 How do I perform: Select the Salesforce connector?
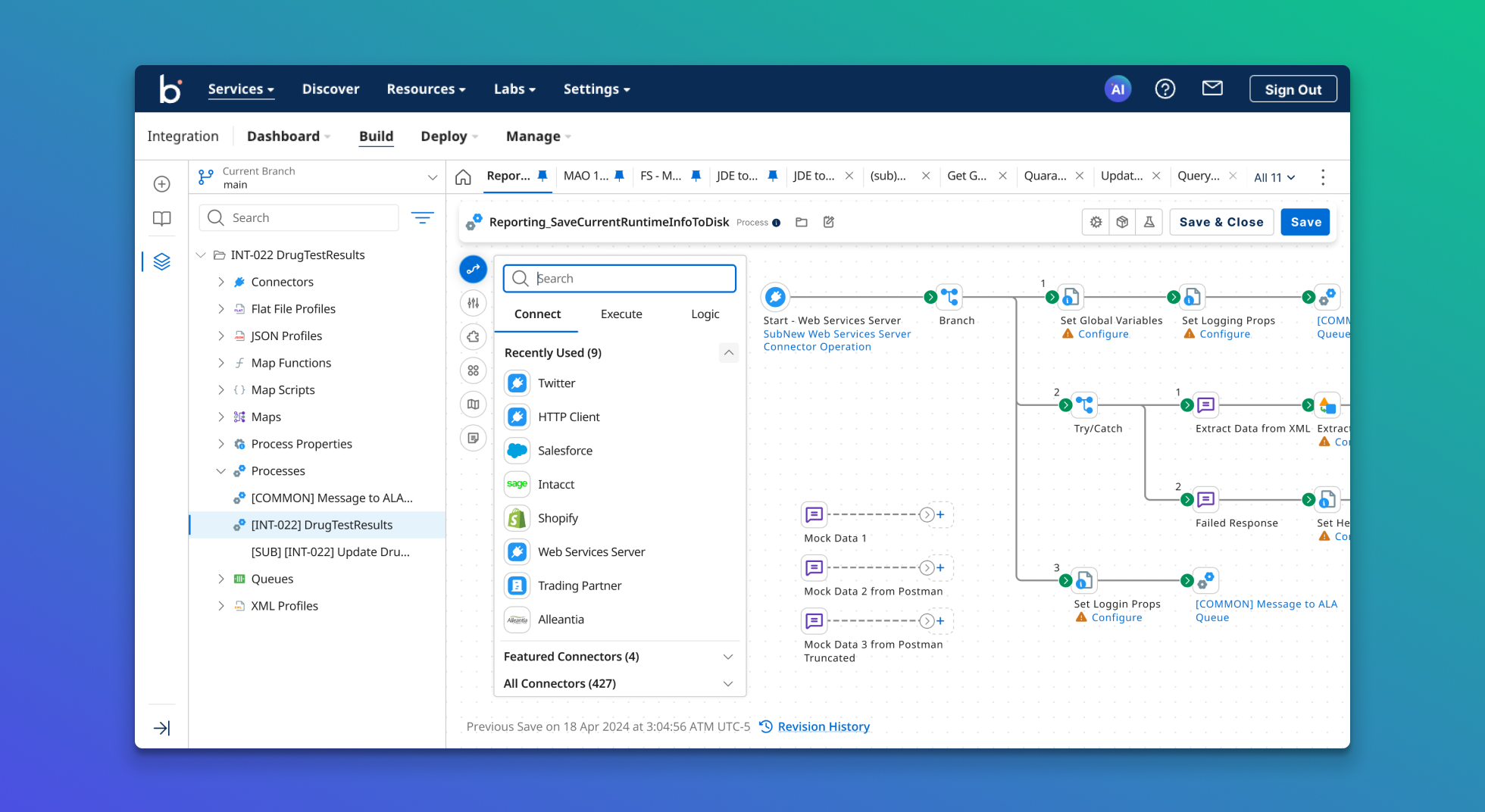(565, 451)
